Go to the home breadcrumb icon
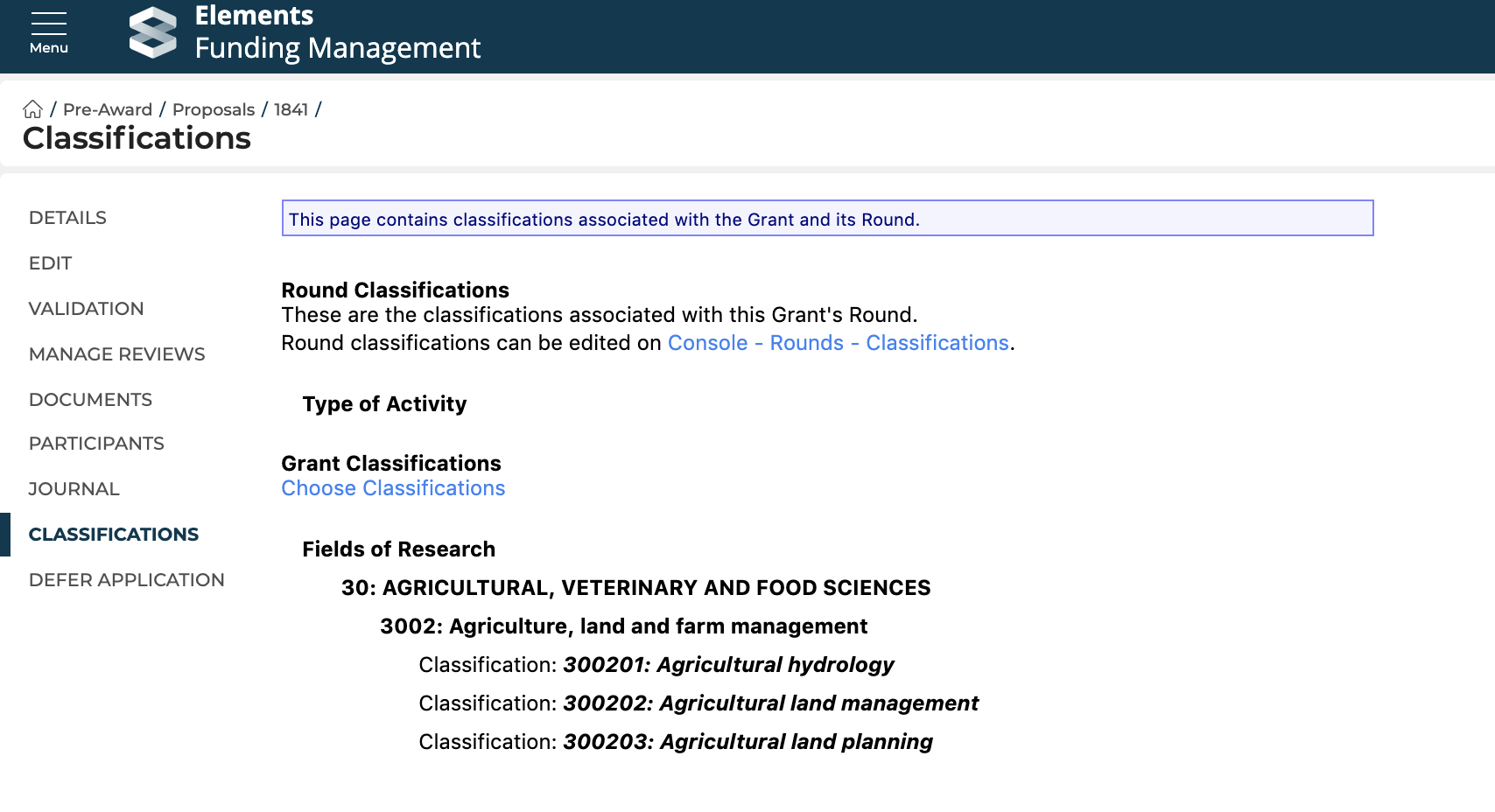This screenshot has height=812, width=1495. click(32, 109)
